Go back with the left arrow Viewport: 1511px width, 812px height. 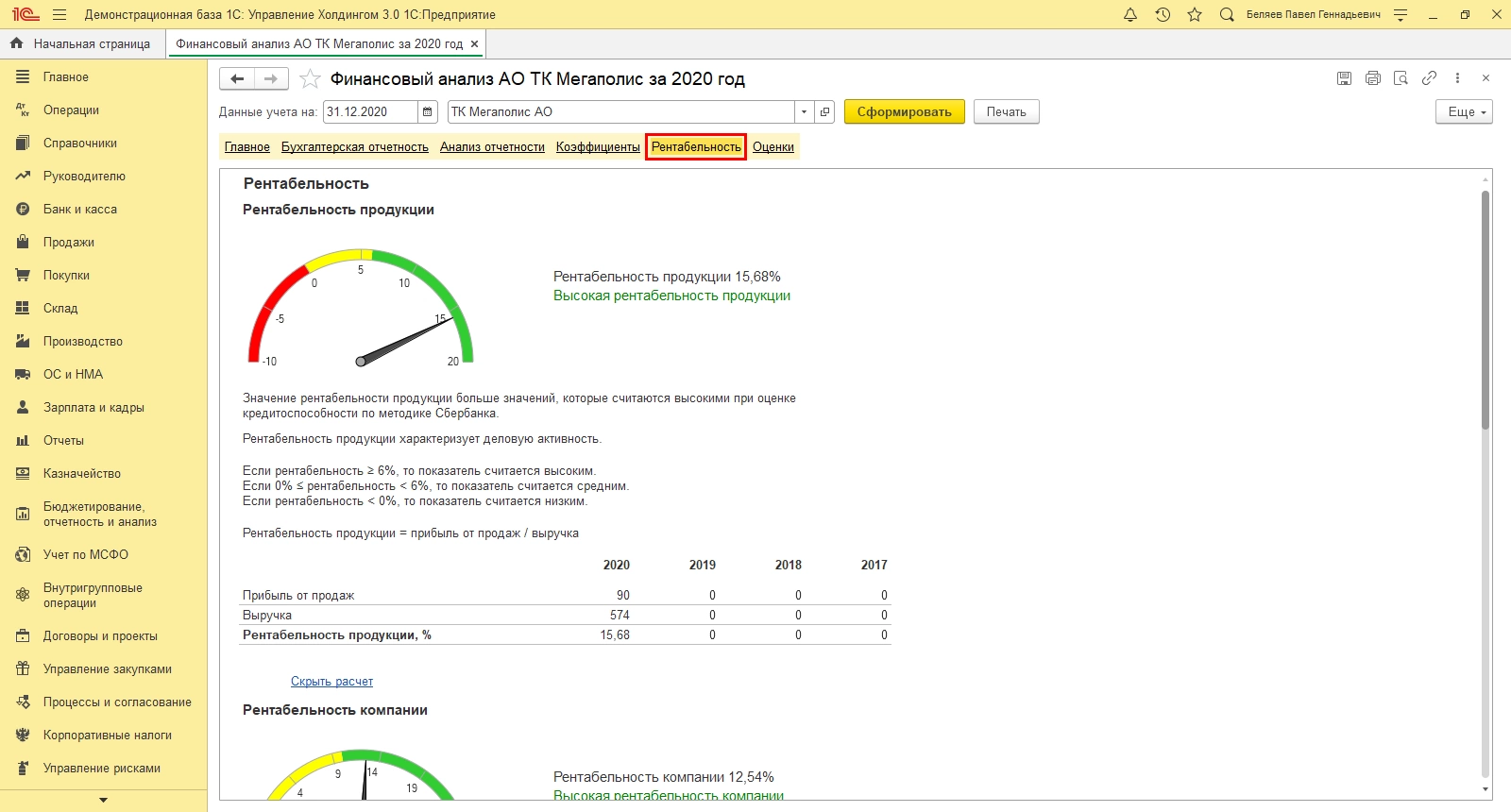[x=237, y=79]
